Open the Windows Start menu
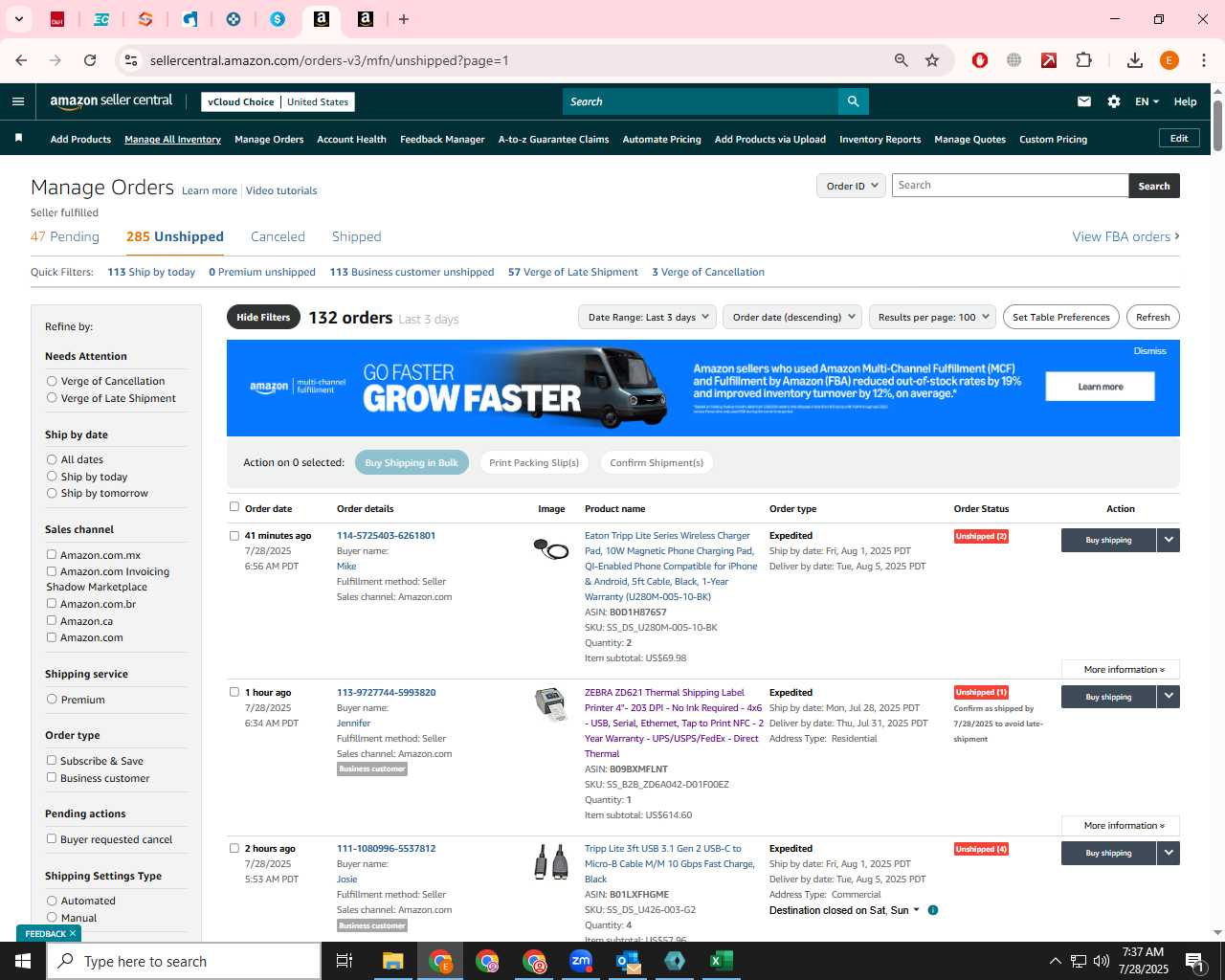This screenshot has height=980, width=1225. coord(23,961)
